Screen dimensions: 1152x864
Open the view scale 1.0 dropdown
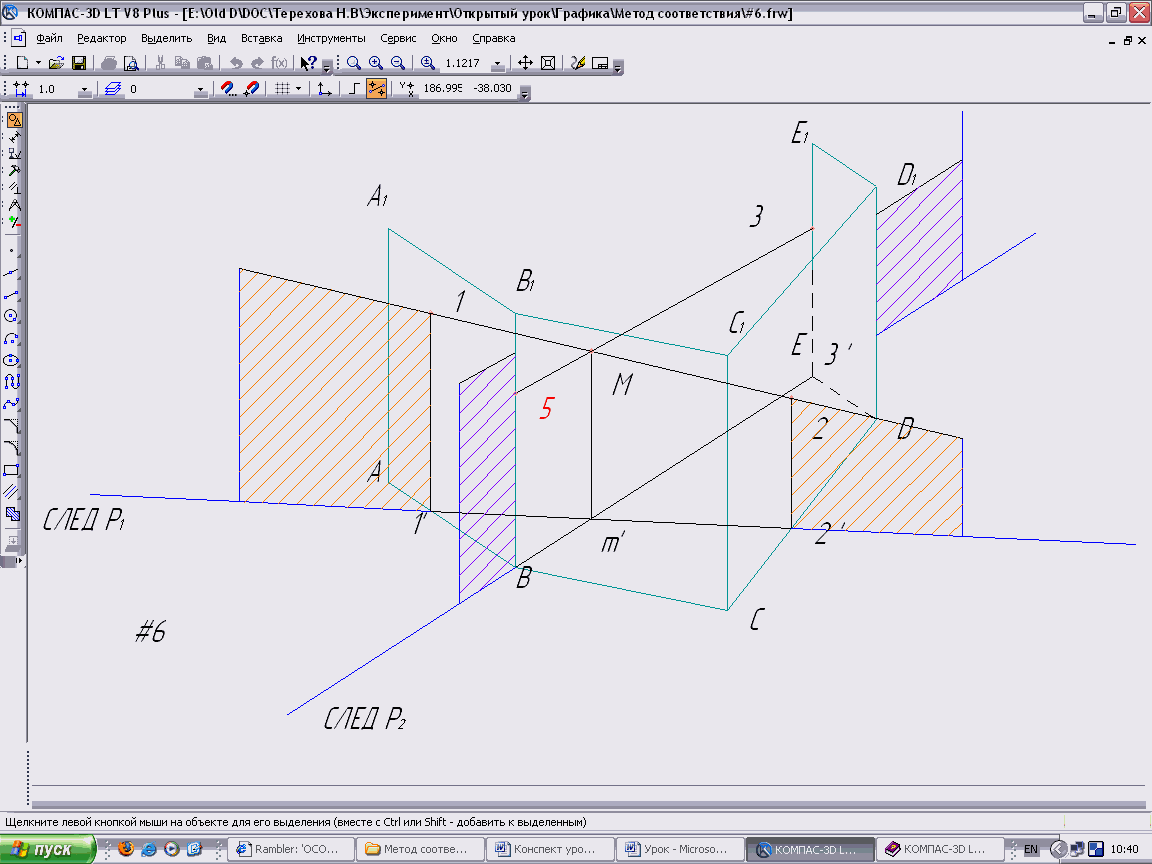[84, 90]
